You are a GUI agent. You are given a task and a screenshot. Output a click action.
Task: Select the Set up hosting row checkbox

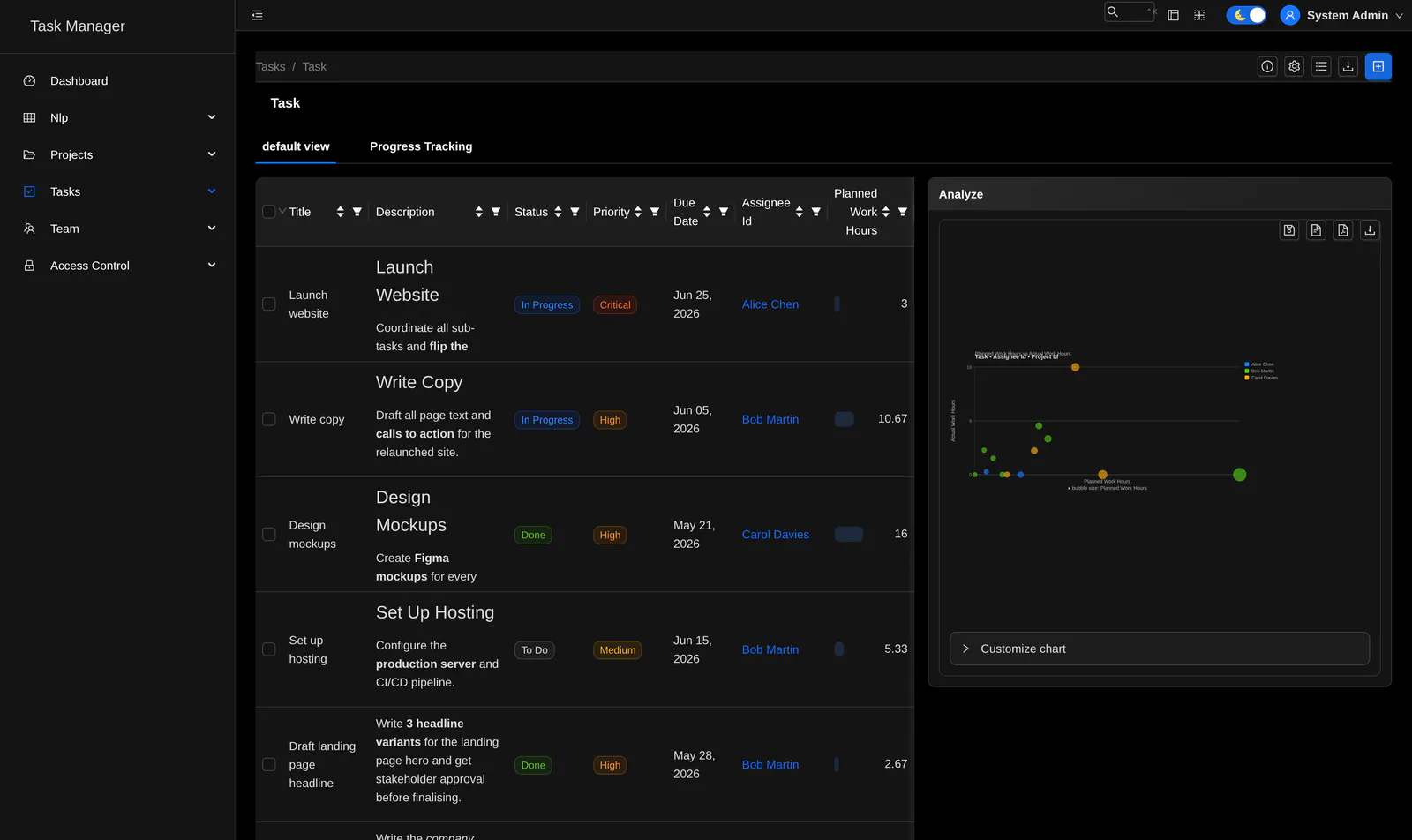269,649
